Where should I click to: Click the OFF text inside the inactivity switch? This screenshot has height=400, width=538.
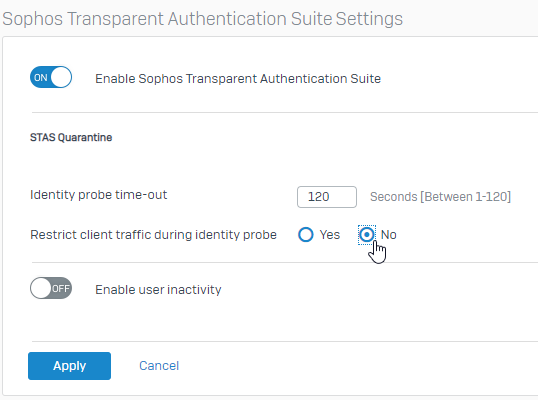point(61,289)
